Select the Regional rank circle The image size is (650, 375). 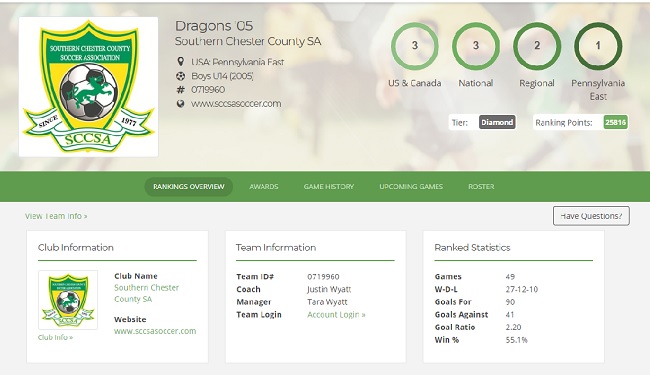click(x=537, y=46)
